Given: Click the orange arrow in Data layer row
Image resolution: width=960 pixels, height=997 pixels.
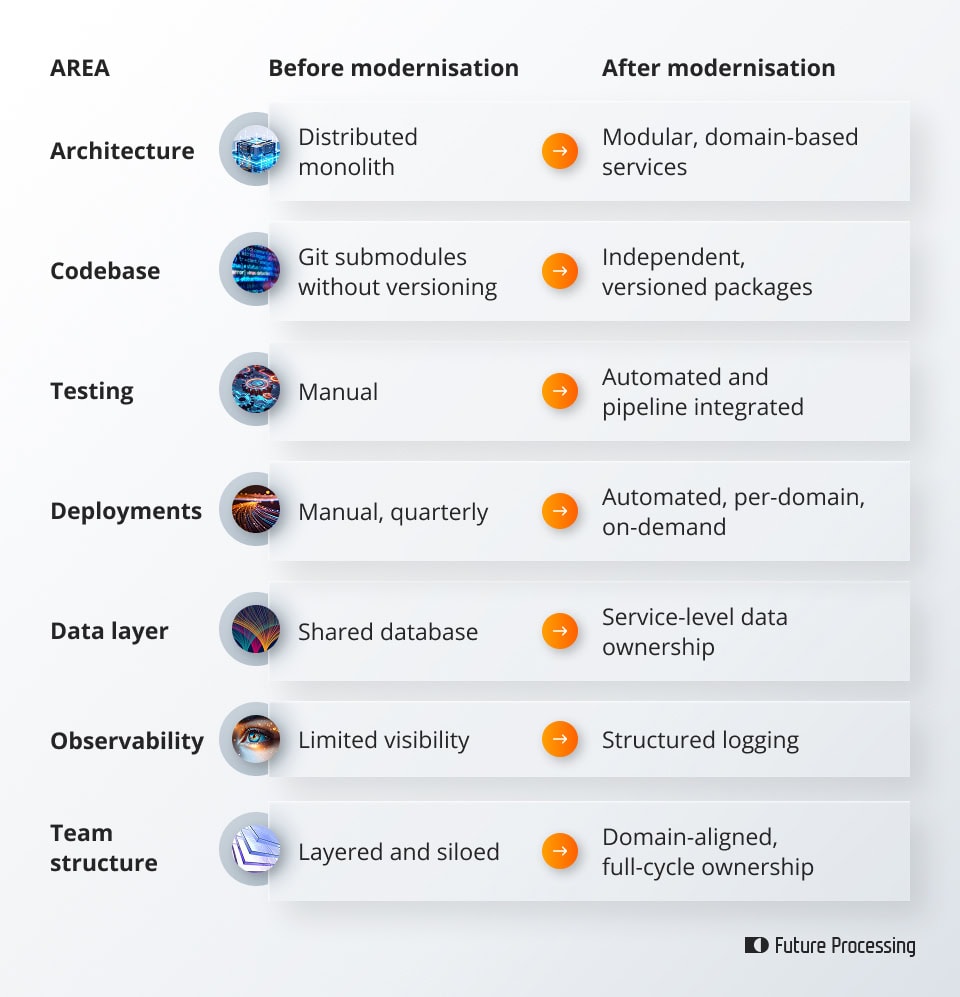Looking at the screenshot, I should 560,631.
